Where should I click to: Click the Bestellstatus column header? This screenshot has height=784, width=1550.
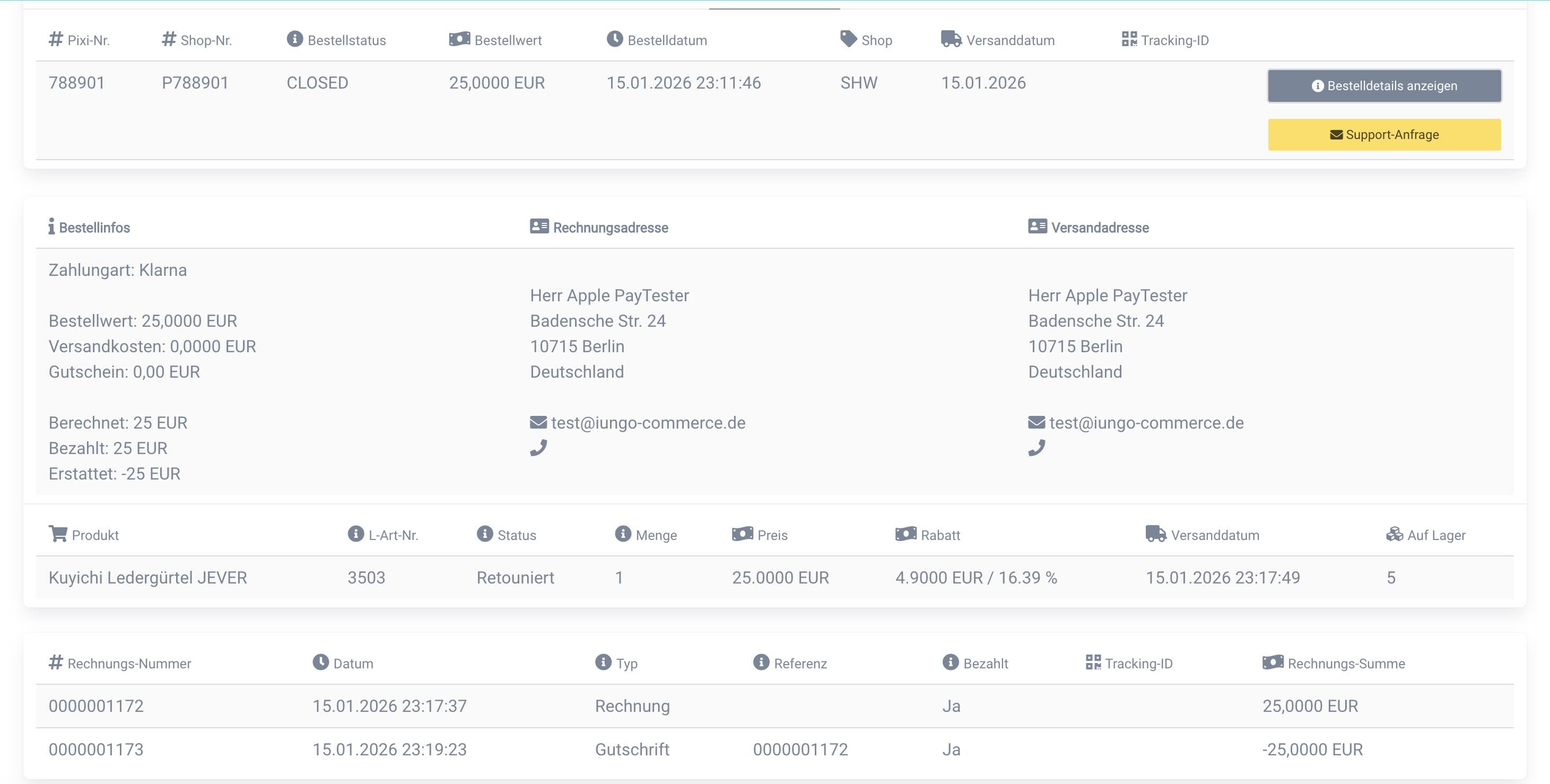tap(346, 40)
